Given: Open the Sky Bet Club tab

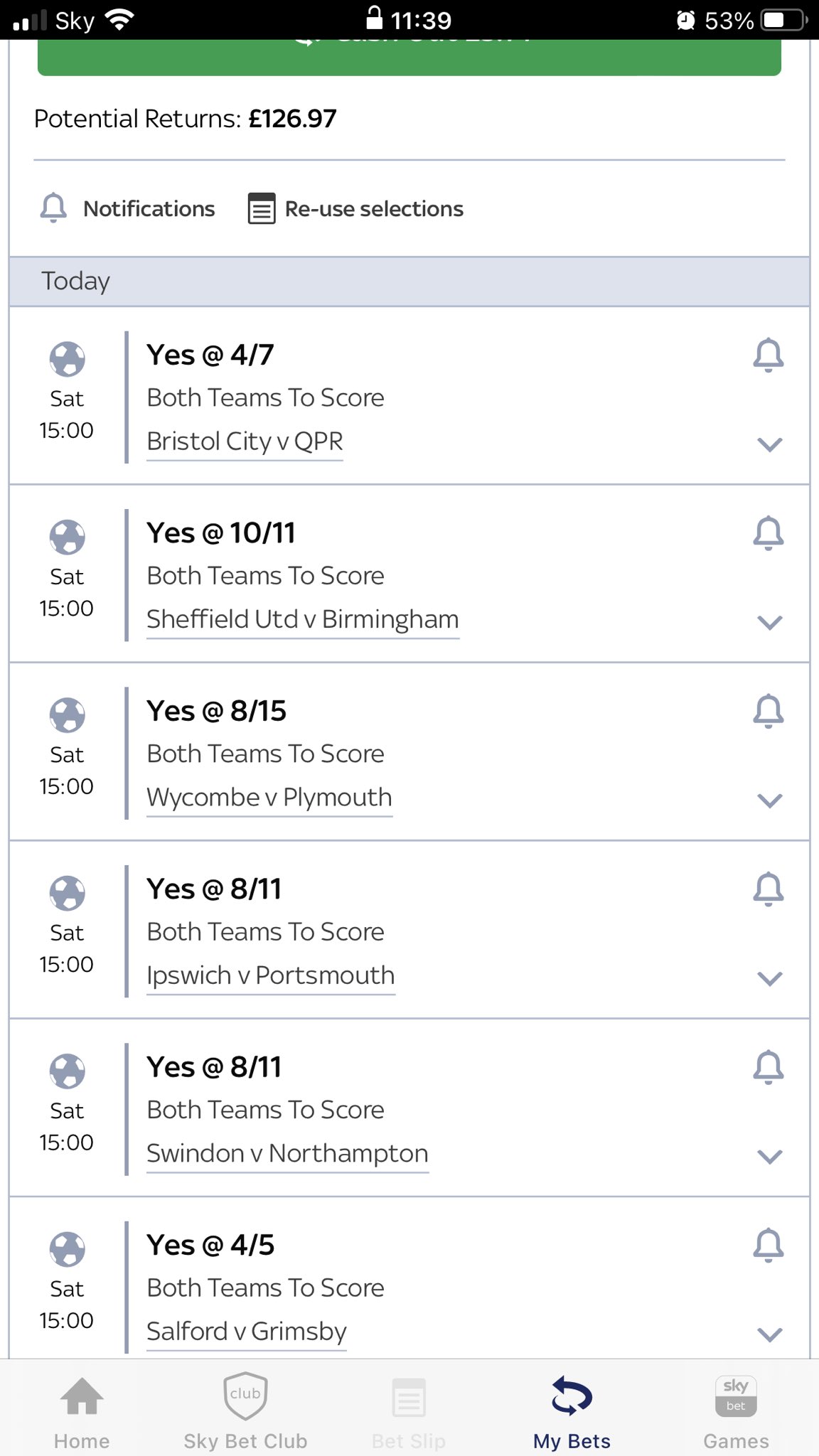Looking at the screenshot, I should click(245, 1410).
